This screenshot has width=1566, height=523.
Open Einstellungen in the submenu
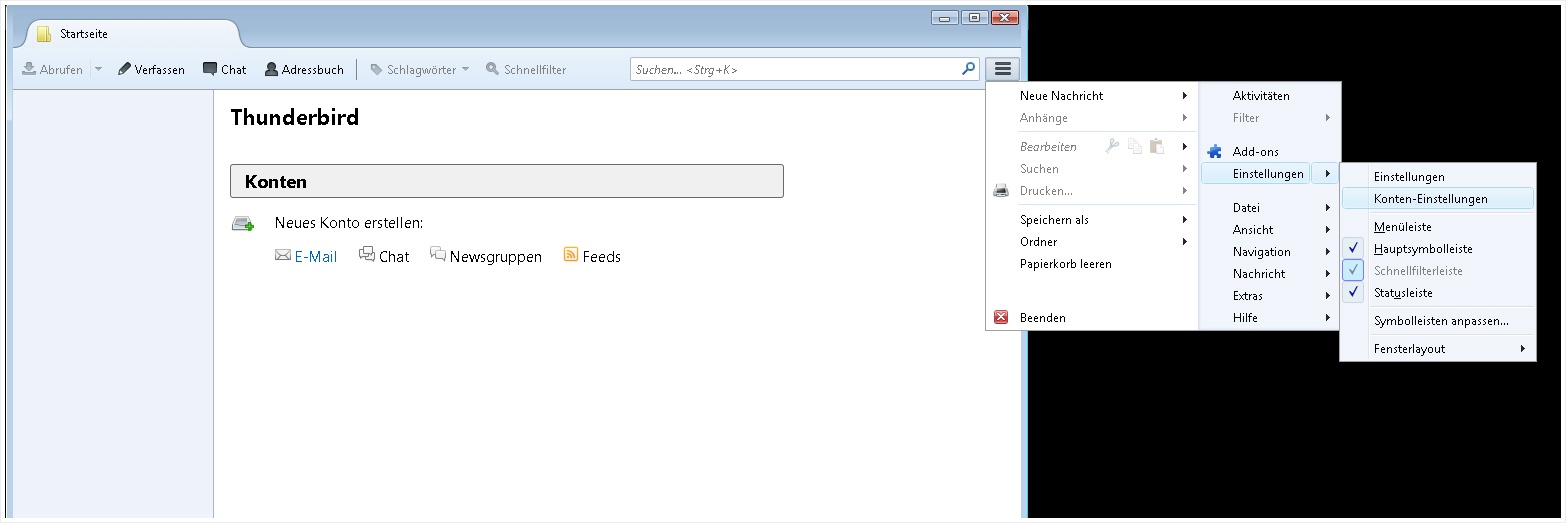[x=1438, y=177]
